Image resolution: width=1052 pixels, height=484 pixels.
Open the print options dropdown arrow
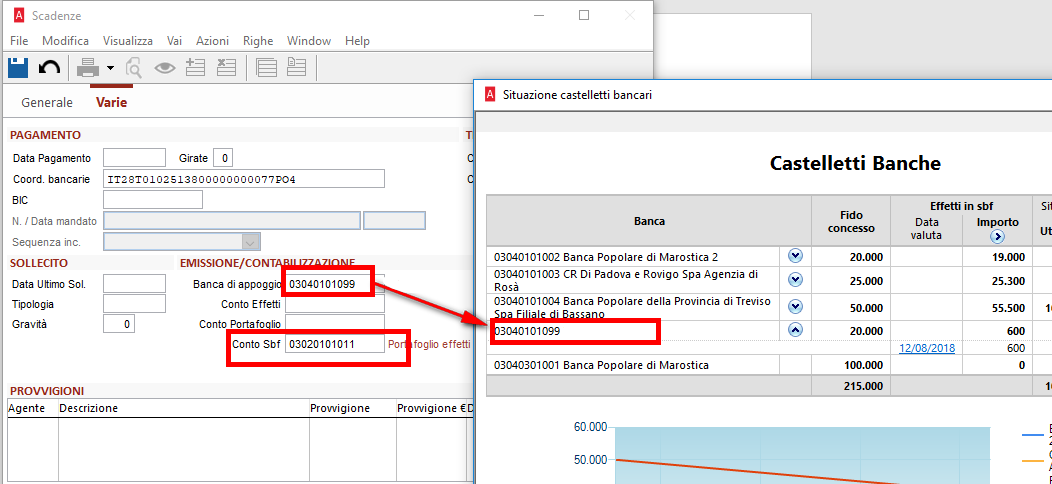[110, 68]
